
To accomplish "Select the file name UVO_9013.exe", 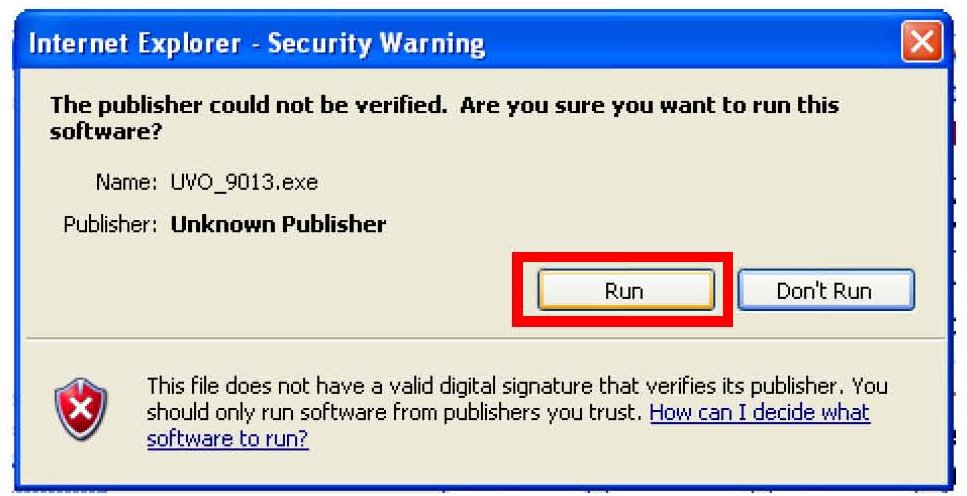I will [244, 183].
